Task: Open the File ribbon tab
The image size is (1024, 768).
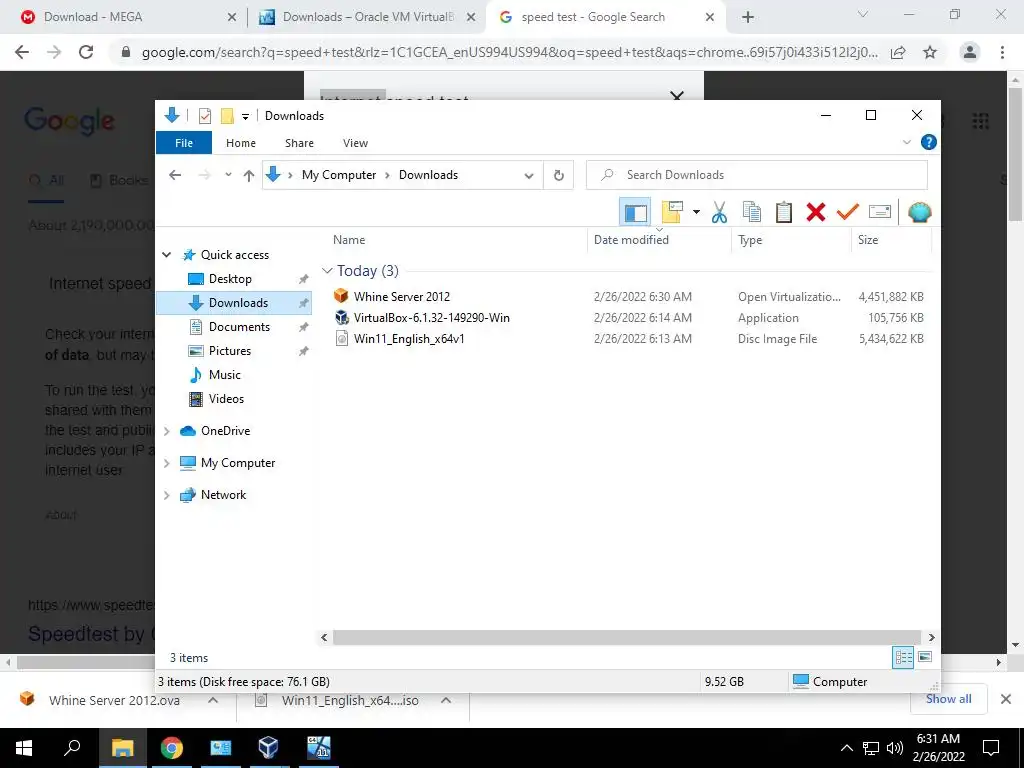Action: point(184,143)
